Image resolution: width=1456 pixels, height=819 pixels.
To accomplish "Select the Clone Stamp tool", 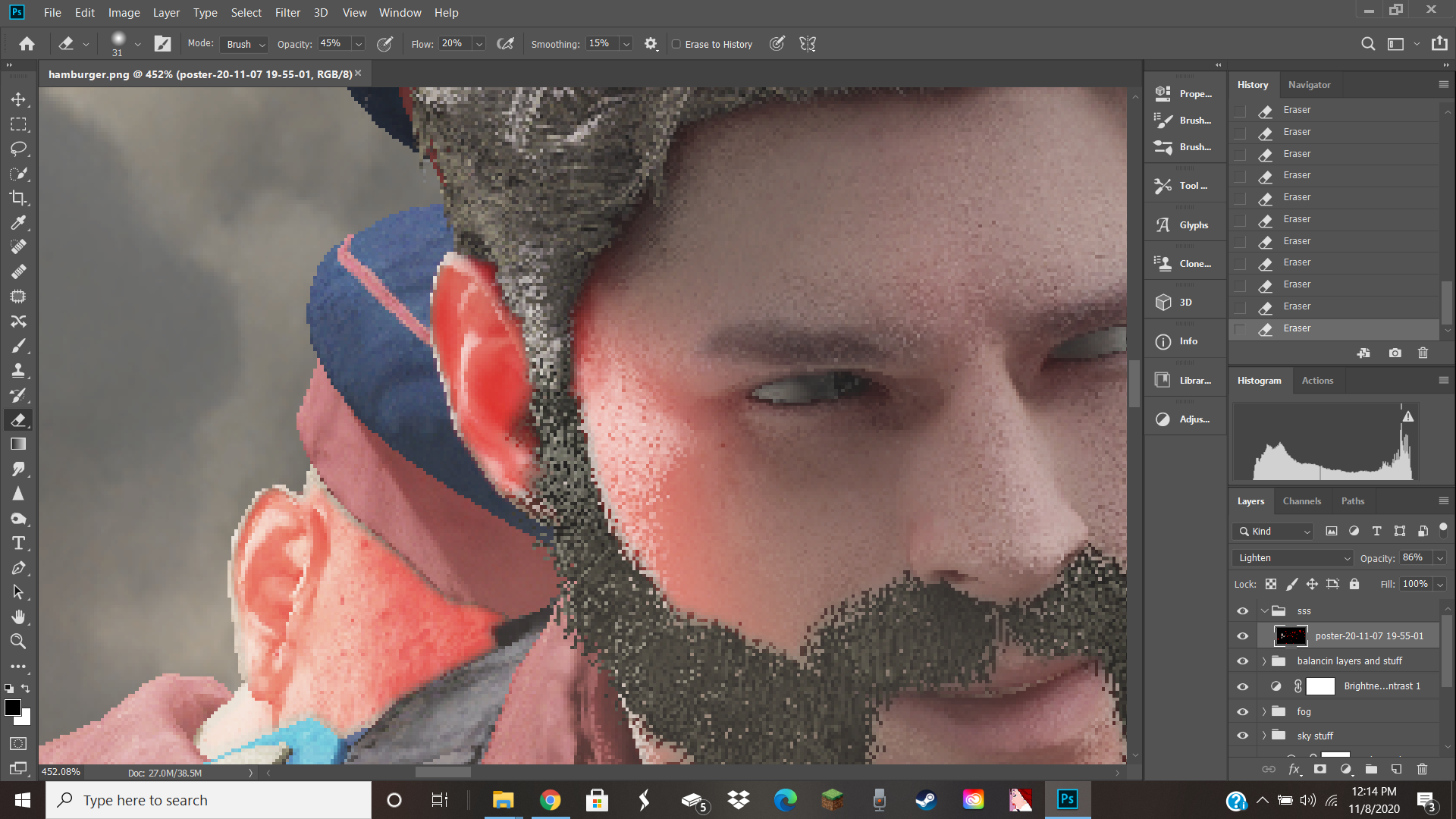I will click(18, 371).
